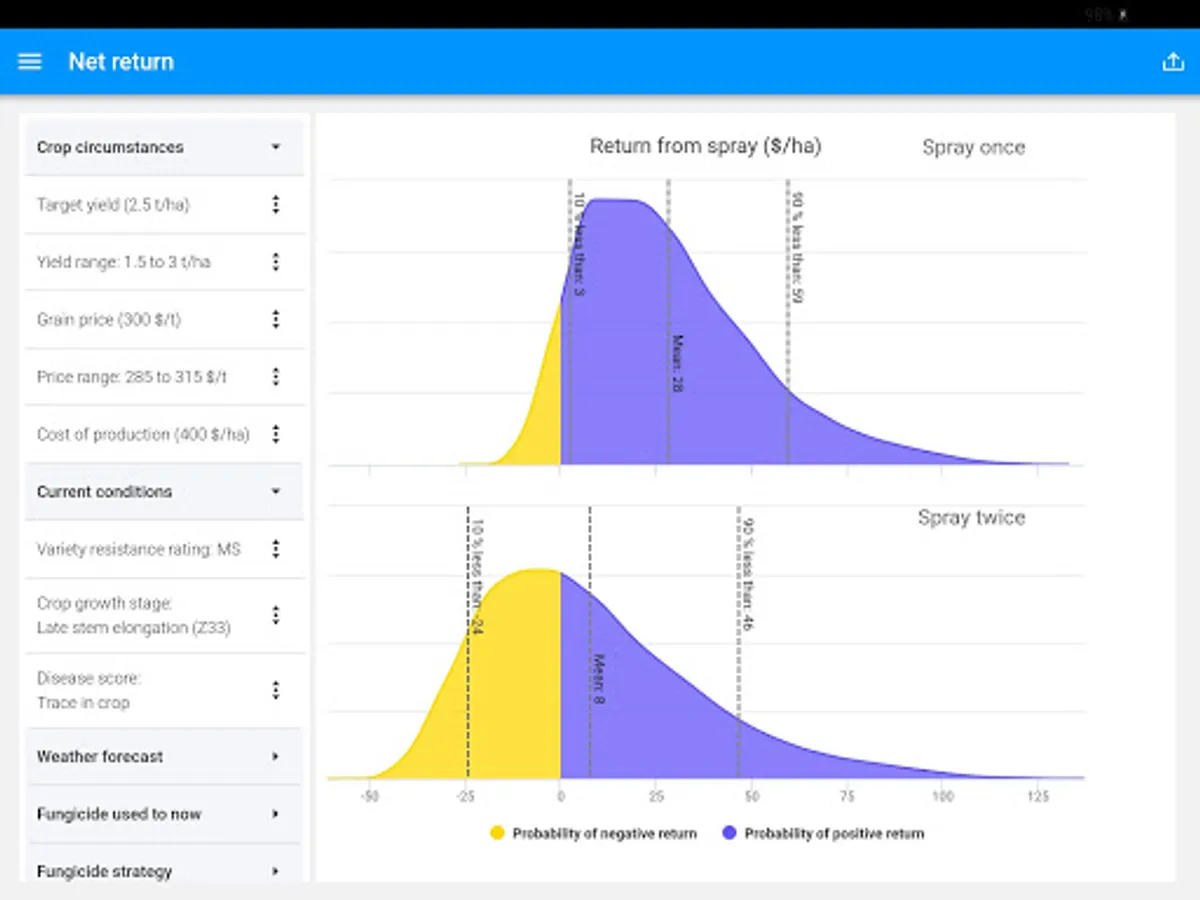Expand the Weather forecast section
Viewport: 1200px width, 900px height.
pos(276,757)
